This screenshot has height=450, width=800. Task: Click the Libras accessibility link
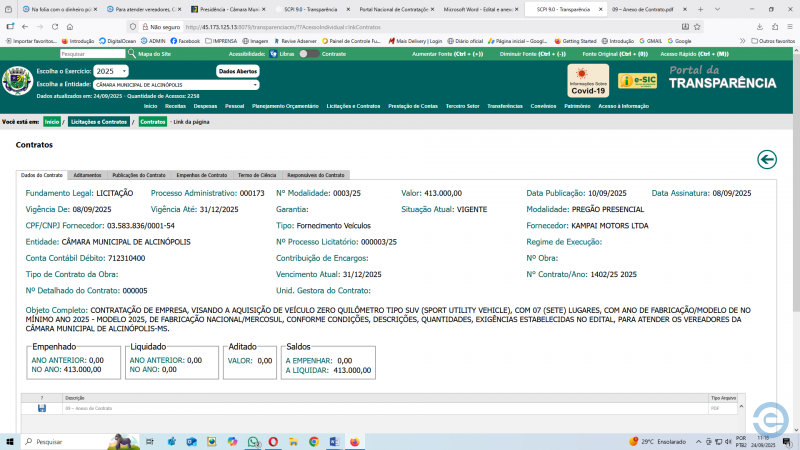coord(282,54)
